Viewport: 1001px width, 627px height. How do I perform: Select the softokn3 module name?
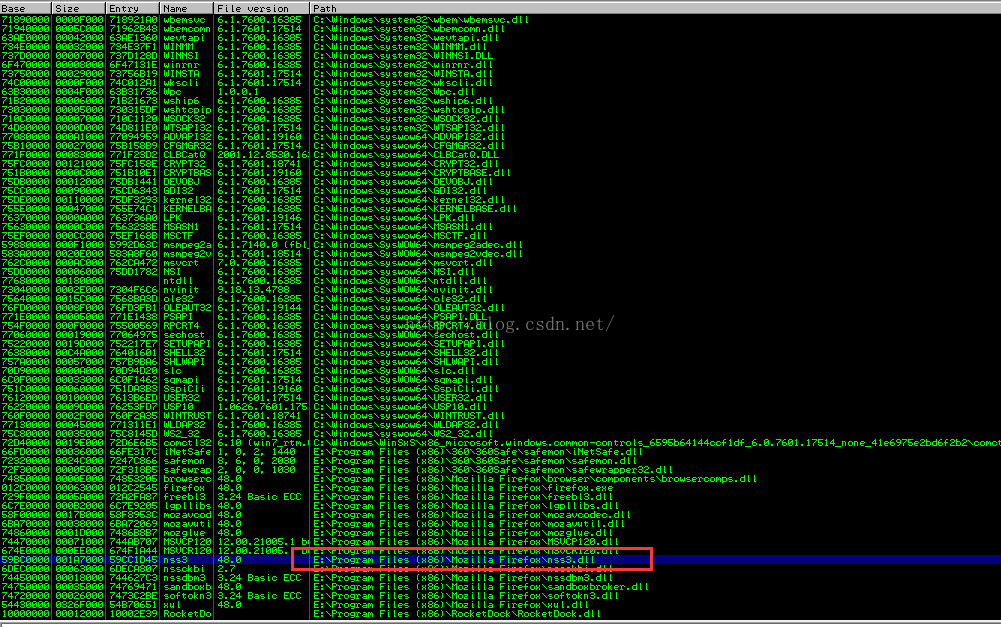pos(187,596)
